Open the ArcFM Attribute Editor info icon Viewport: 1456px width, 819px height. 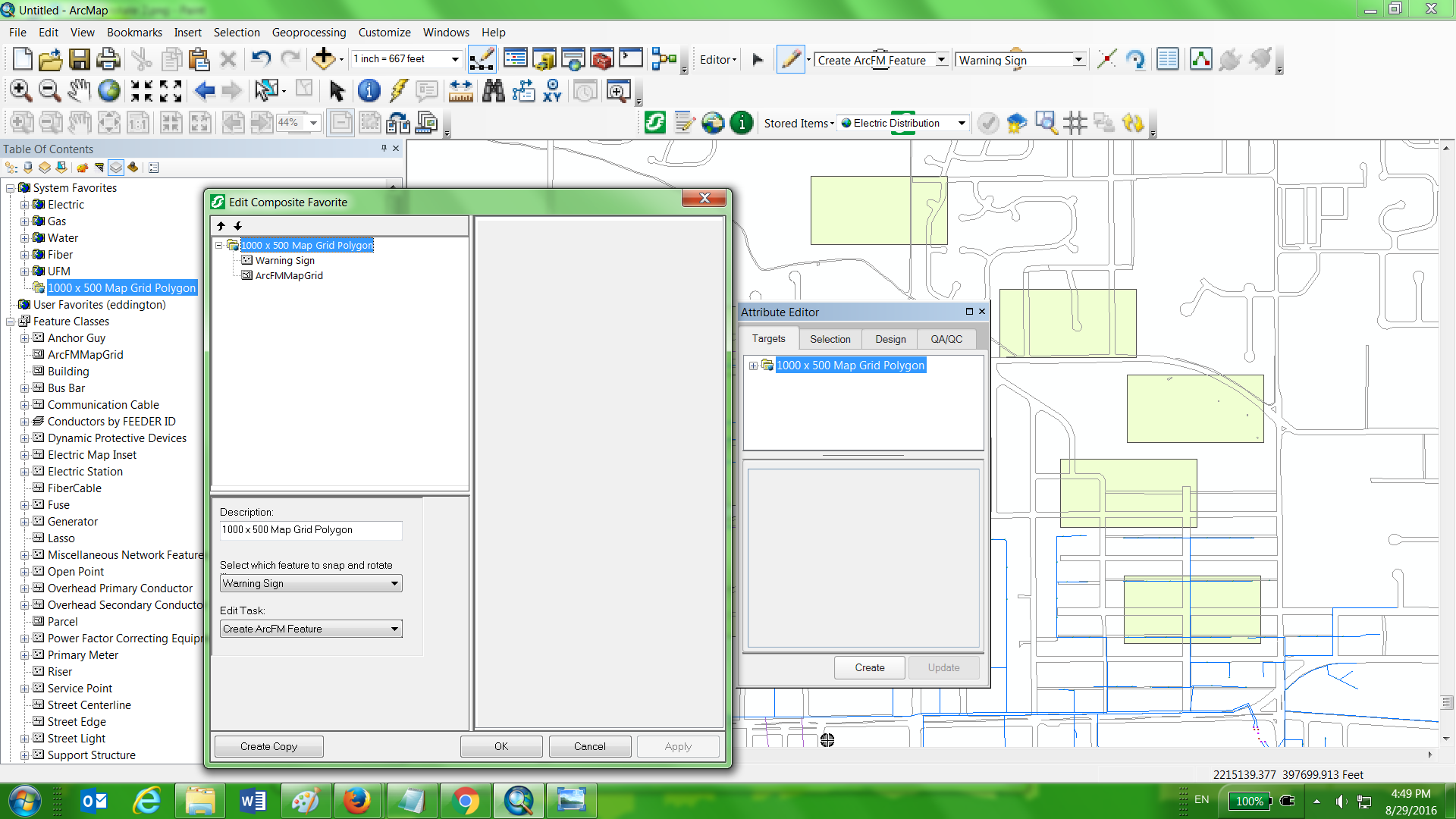741,122
